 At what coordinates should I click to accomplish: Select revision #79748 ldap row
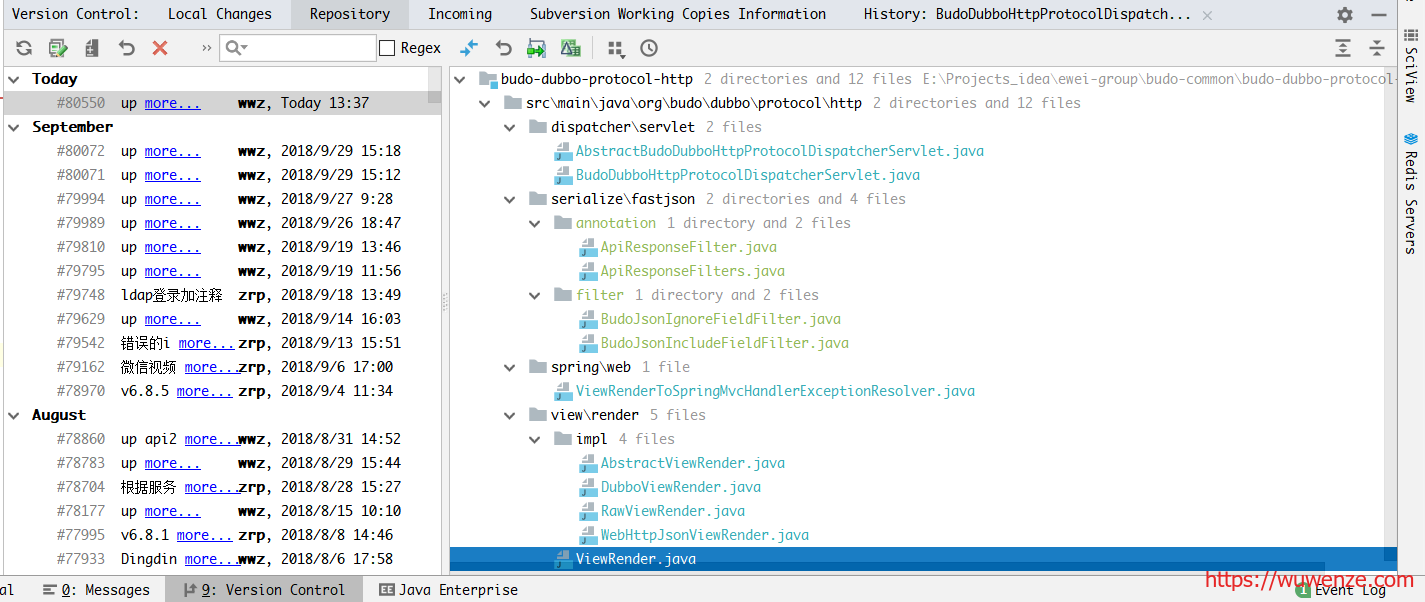click(222, 295)
